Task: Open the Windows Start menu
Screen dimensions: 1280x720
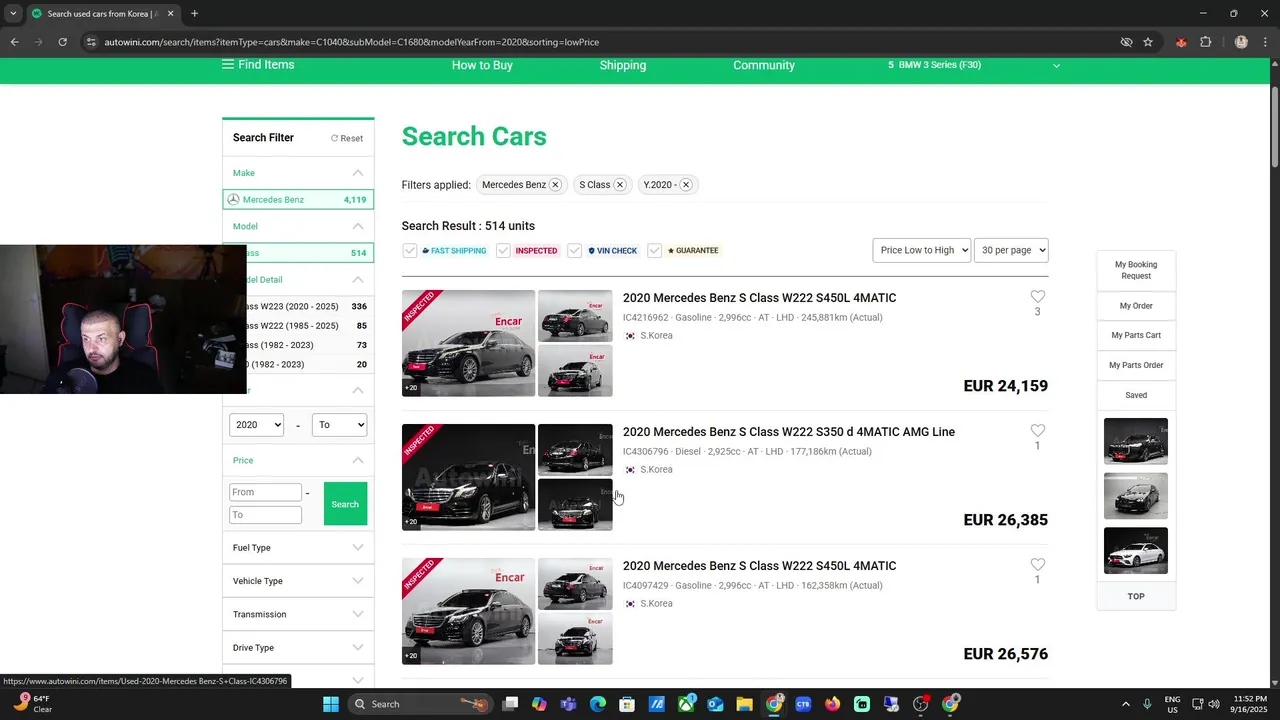Action: point(331,704)
